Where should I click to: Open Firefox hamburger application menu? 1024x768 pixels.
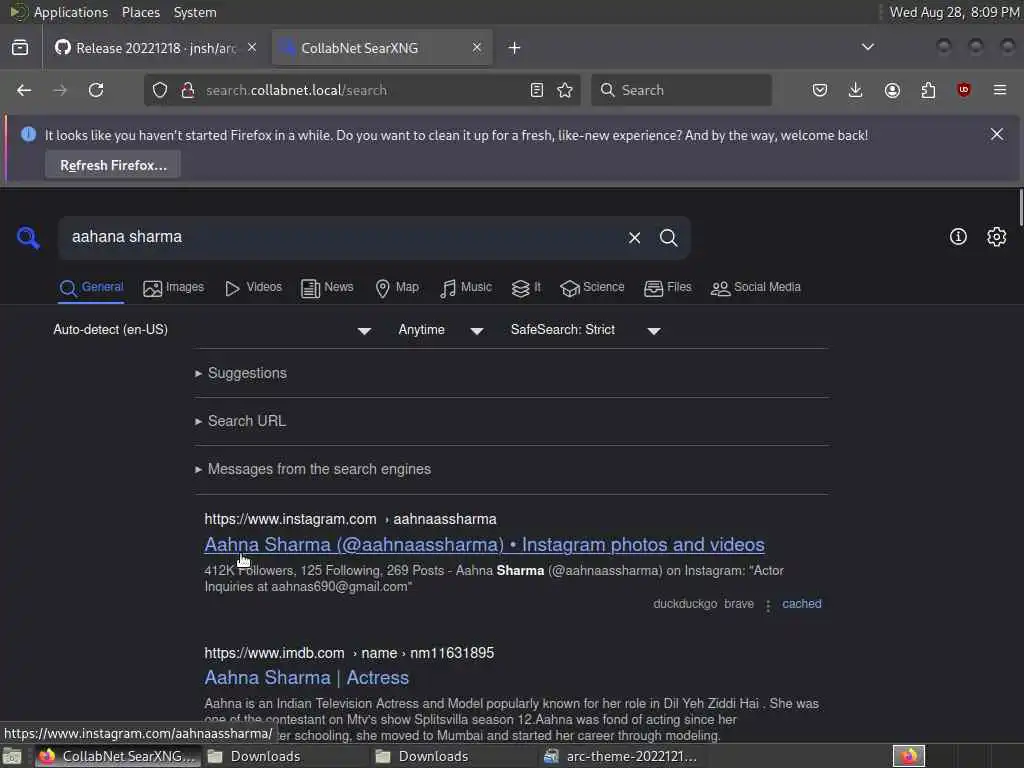coord(1000,90)
